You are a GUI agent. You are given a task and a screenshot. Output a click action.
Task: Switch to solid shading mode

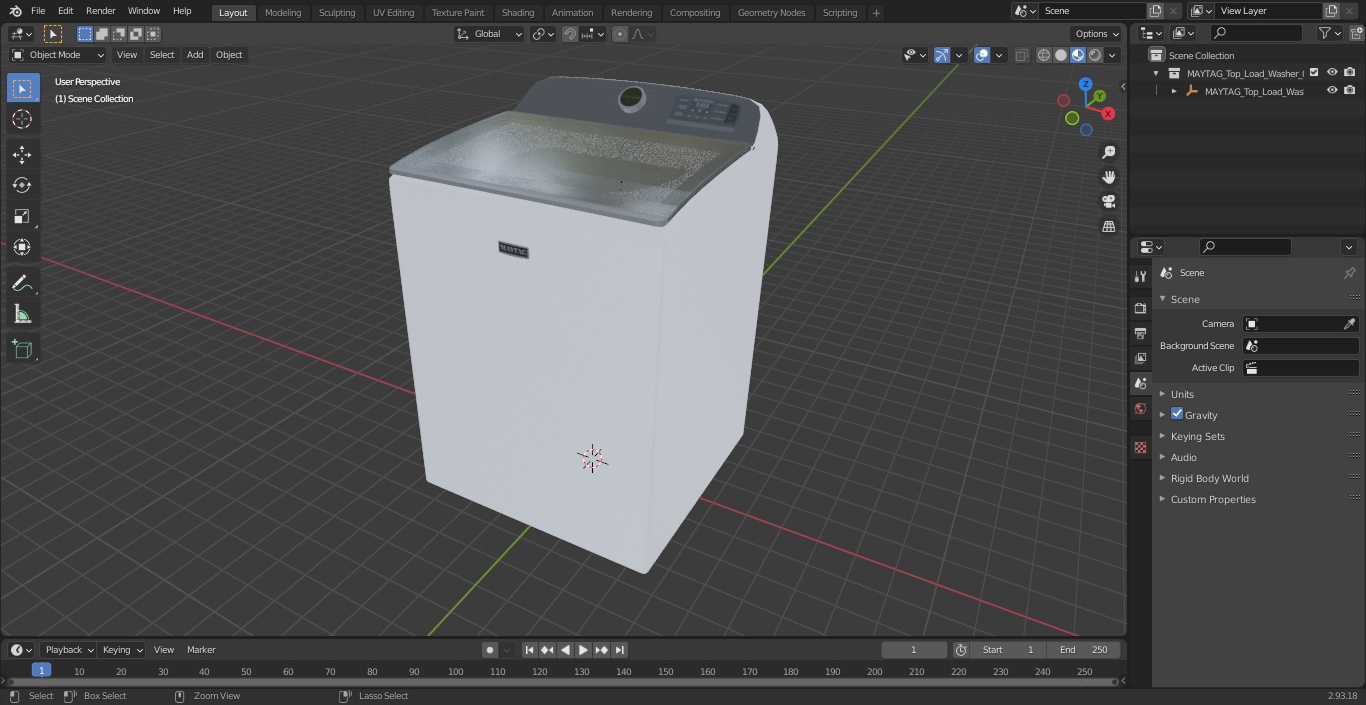(1061, 55)
